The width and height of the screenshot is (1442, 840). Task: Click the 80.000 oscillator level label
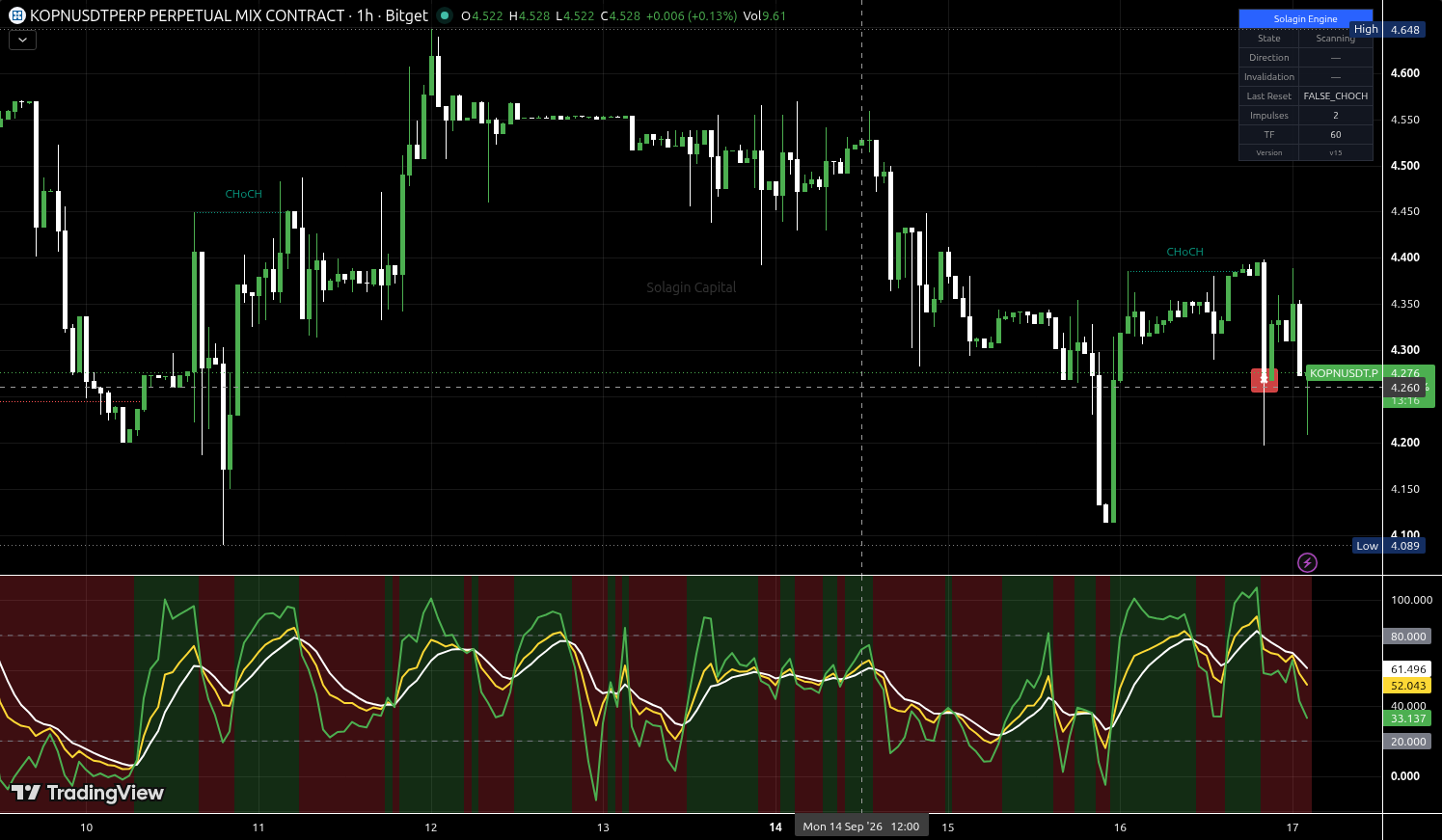tap(1407, 637)
